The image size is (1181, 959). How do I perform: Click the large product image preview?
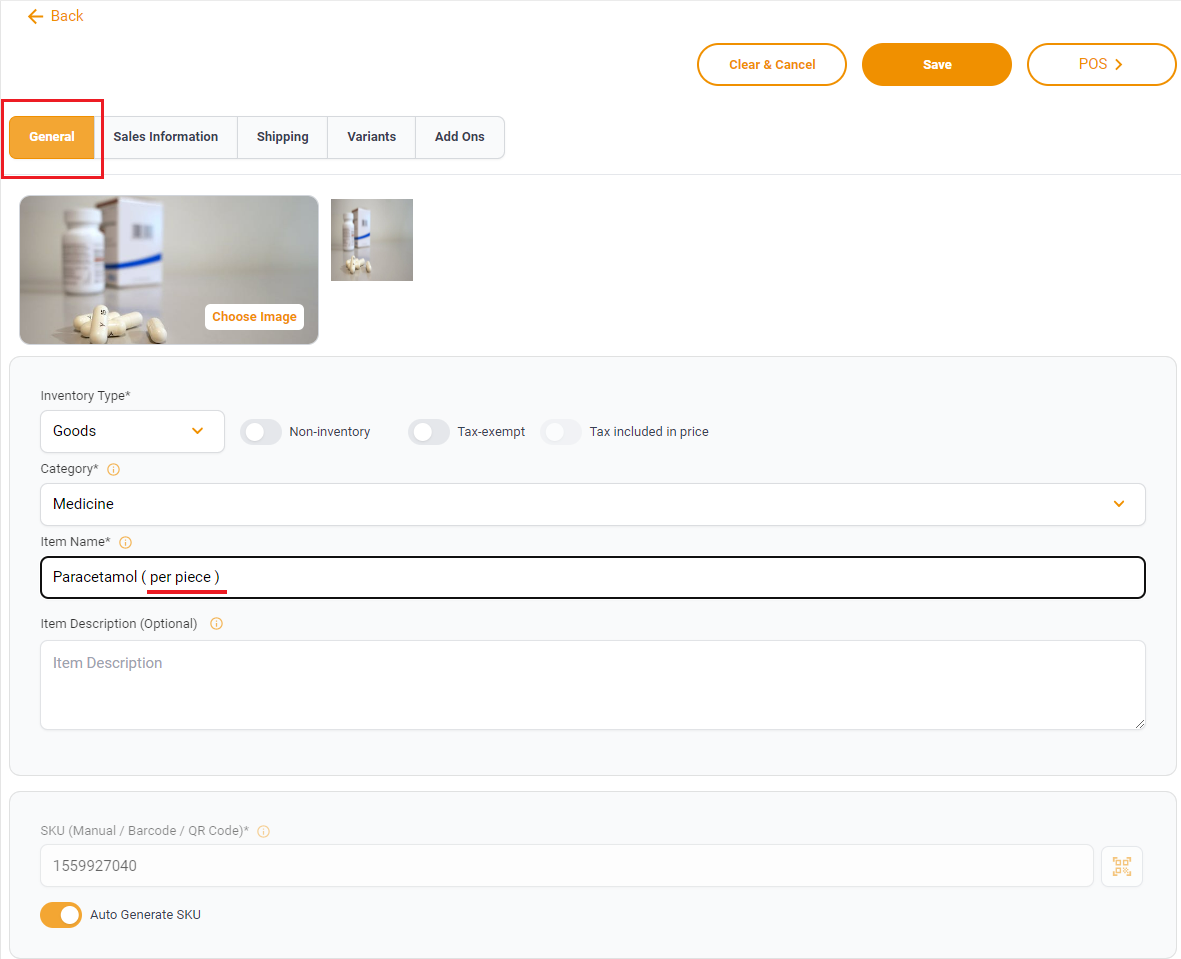[169, 270]
